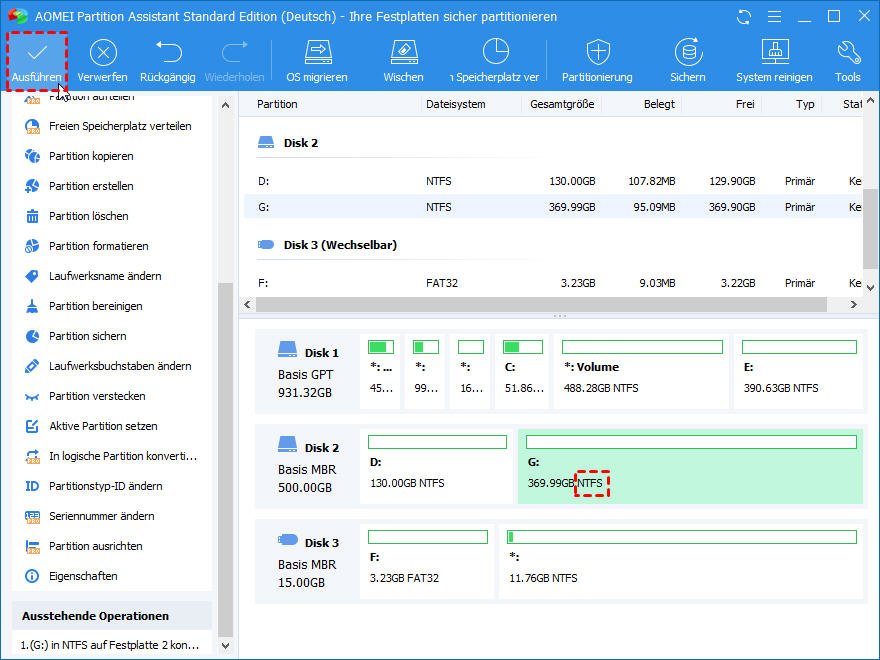This screenshot has height=660, width=880.
Task: Click the Verwerfen discard icon
Action: pos(102,53)
